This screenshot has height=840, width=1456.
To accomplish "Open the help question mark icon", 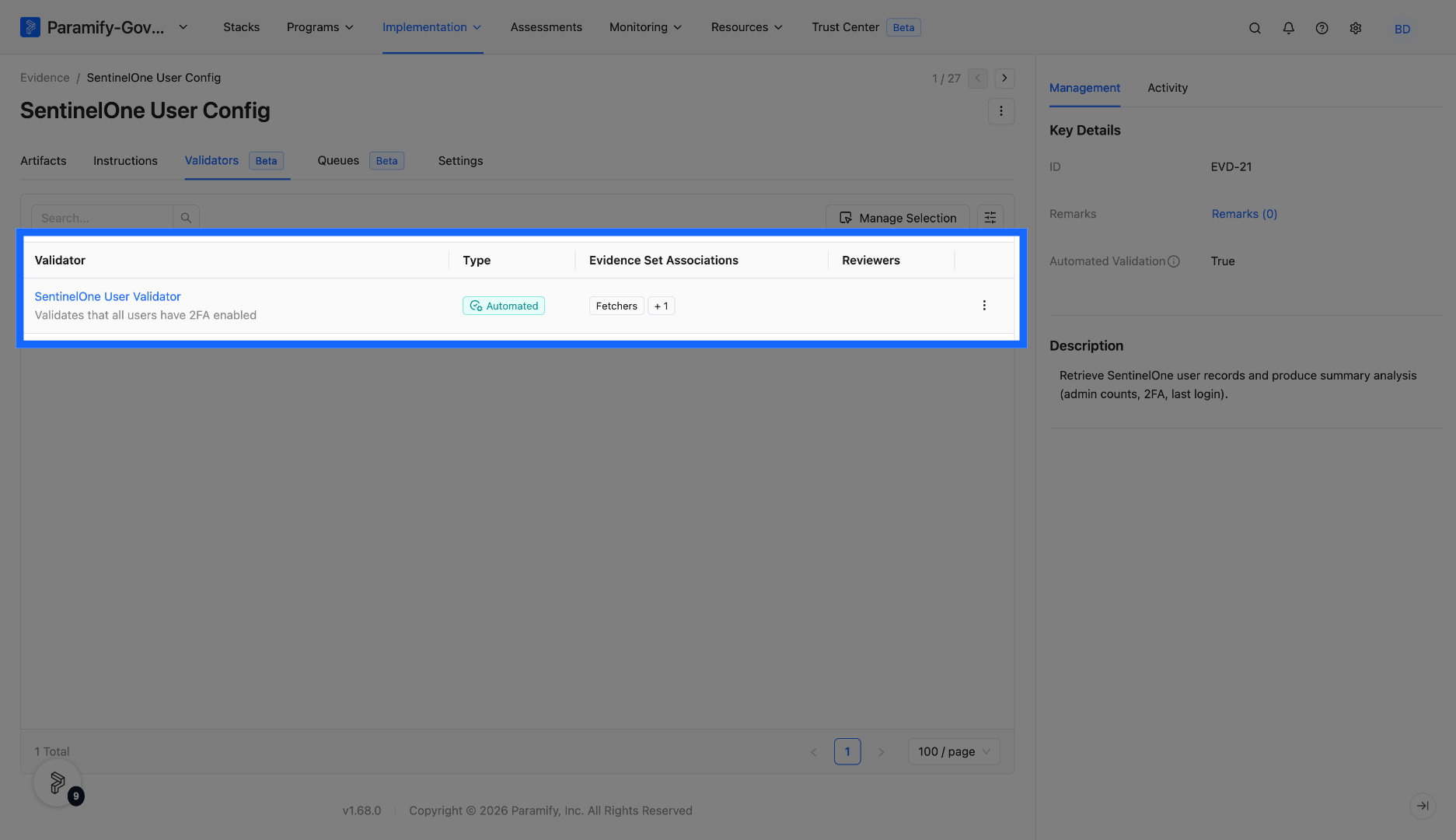I will [x=1322, y=28].
